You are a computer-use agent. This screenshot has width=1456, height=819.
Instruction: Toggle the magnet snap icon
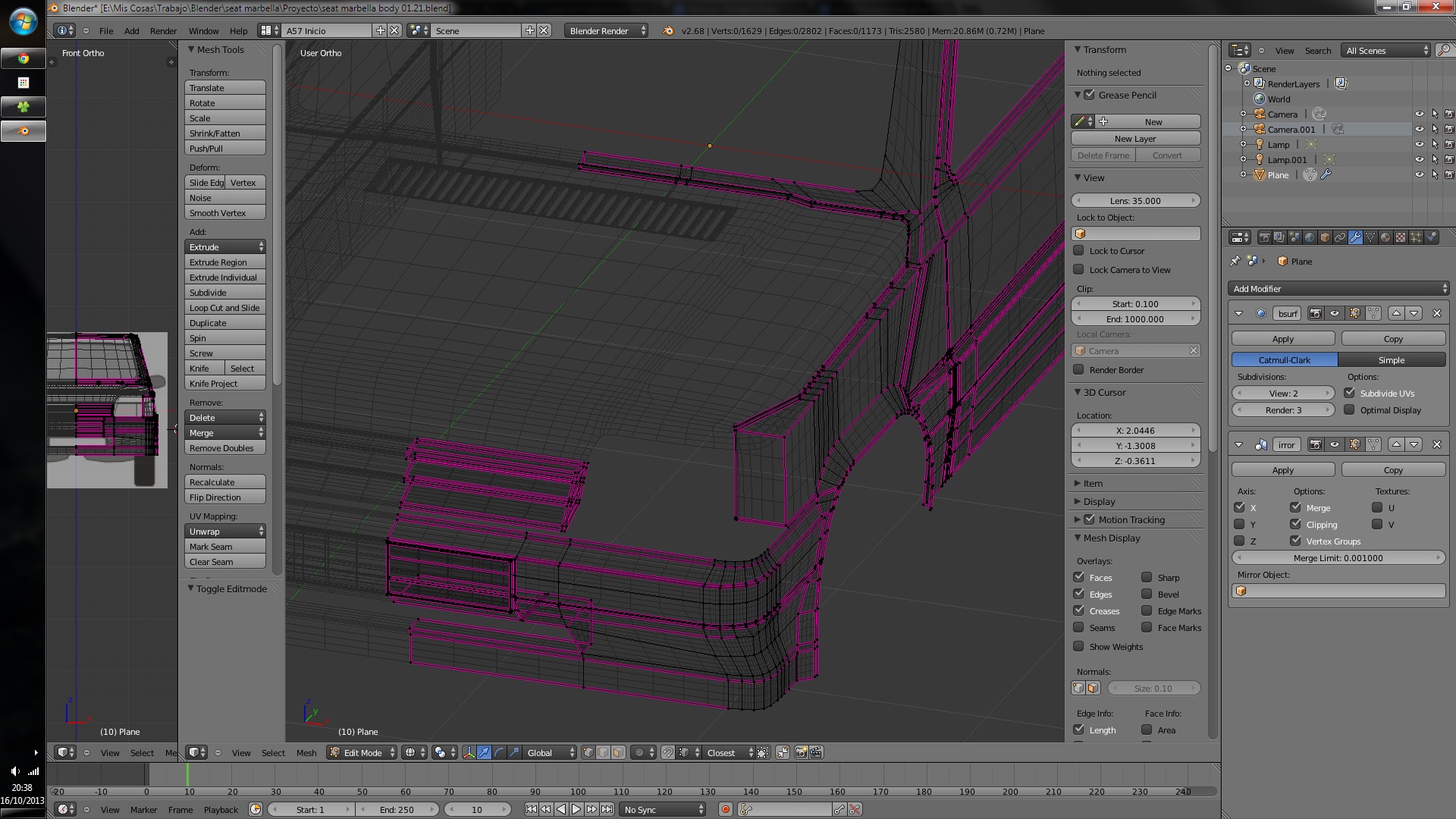click(667, 753)
